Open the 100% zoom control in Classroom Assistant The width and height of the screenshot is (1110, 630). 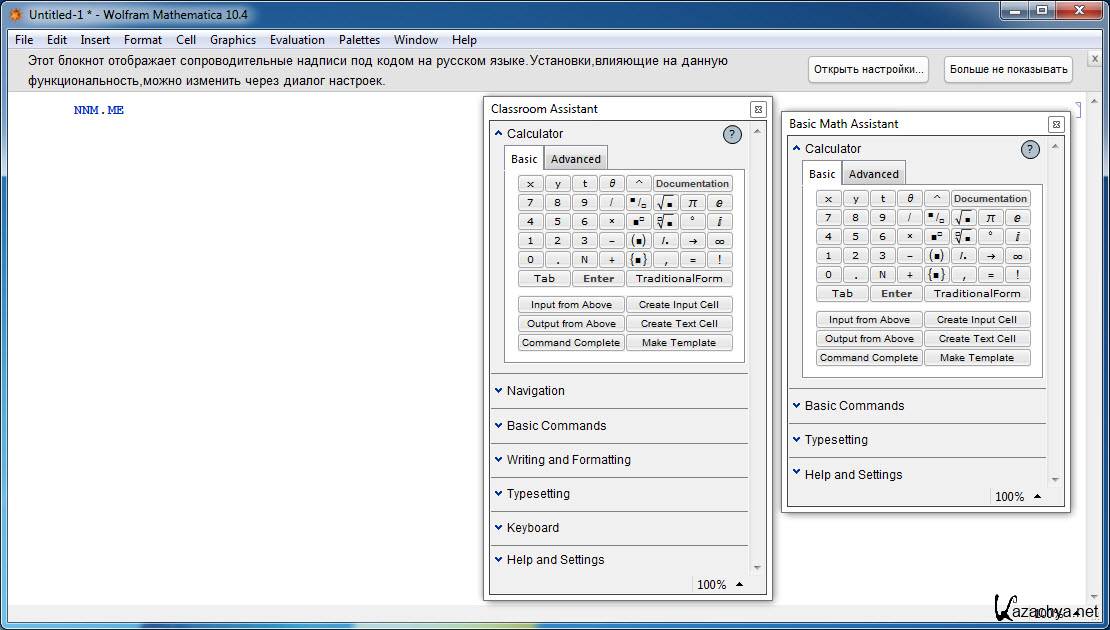tap(719, 585)
